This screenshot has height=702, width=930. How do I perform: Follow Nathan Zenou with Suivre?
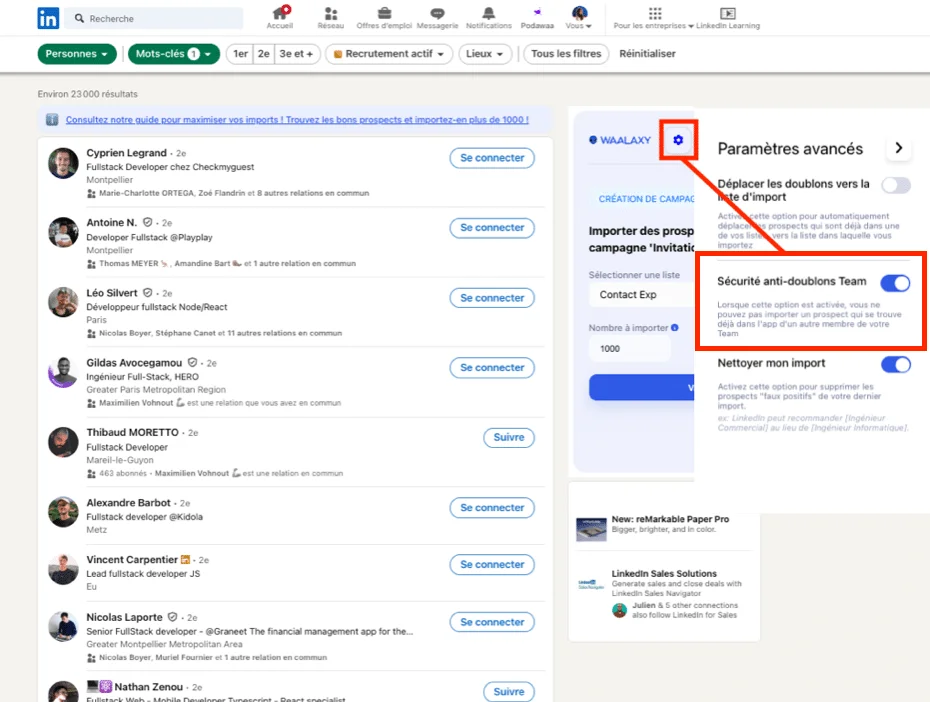coord(509,691)
